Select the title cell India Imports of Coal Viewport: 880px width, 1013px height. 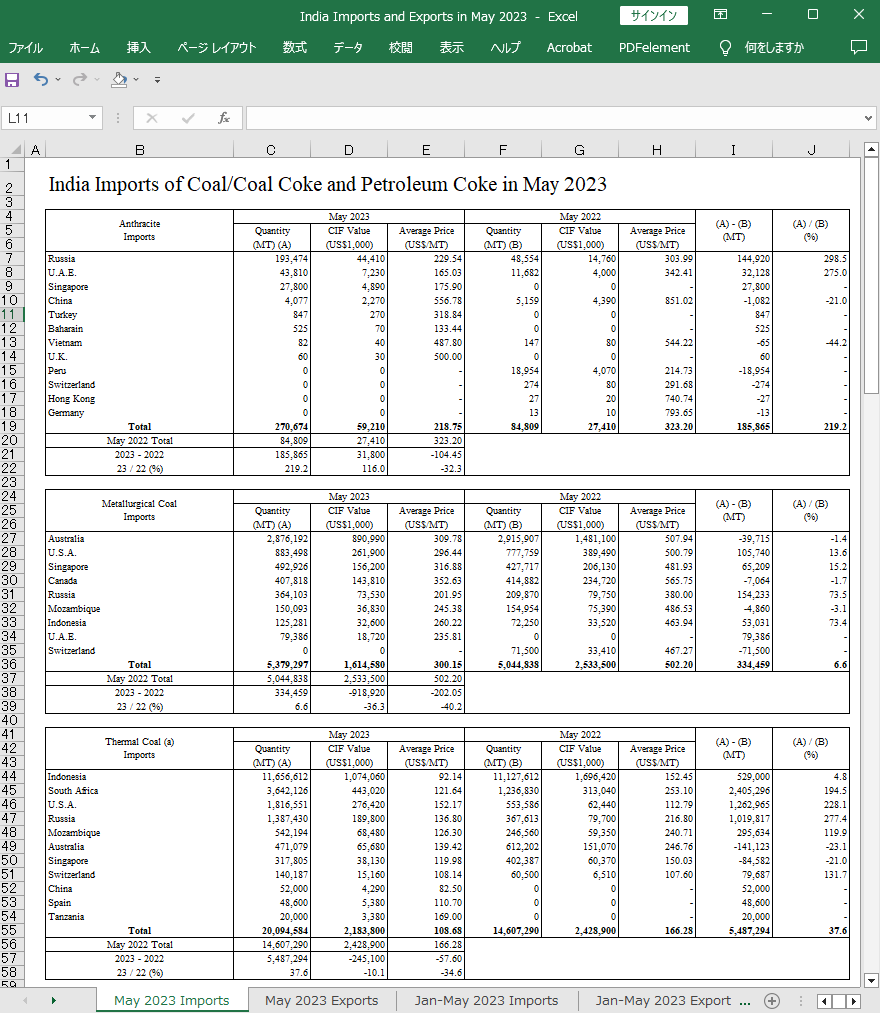pos(328,184)
